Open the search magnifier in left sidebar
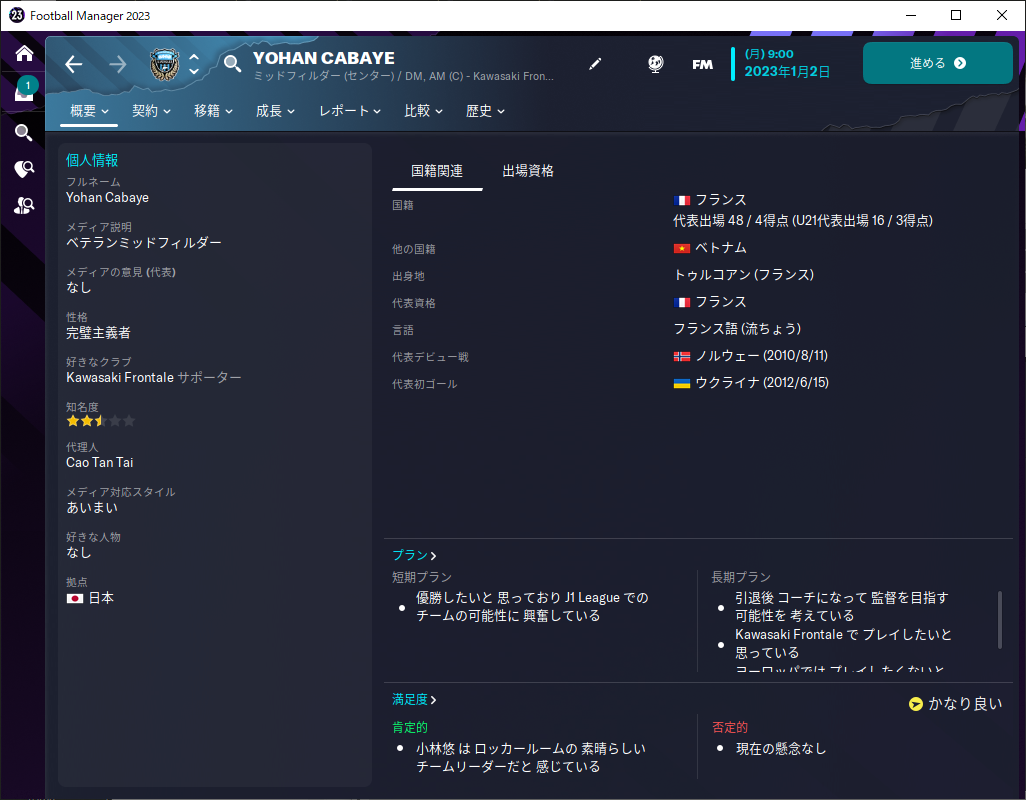The image size is (1026, 800). coord(24,133)
